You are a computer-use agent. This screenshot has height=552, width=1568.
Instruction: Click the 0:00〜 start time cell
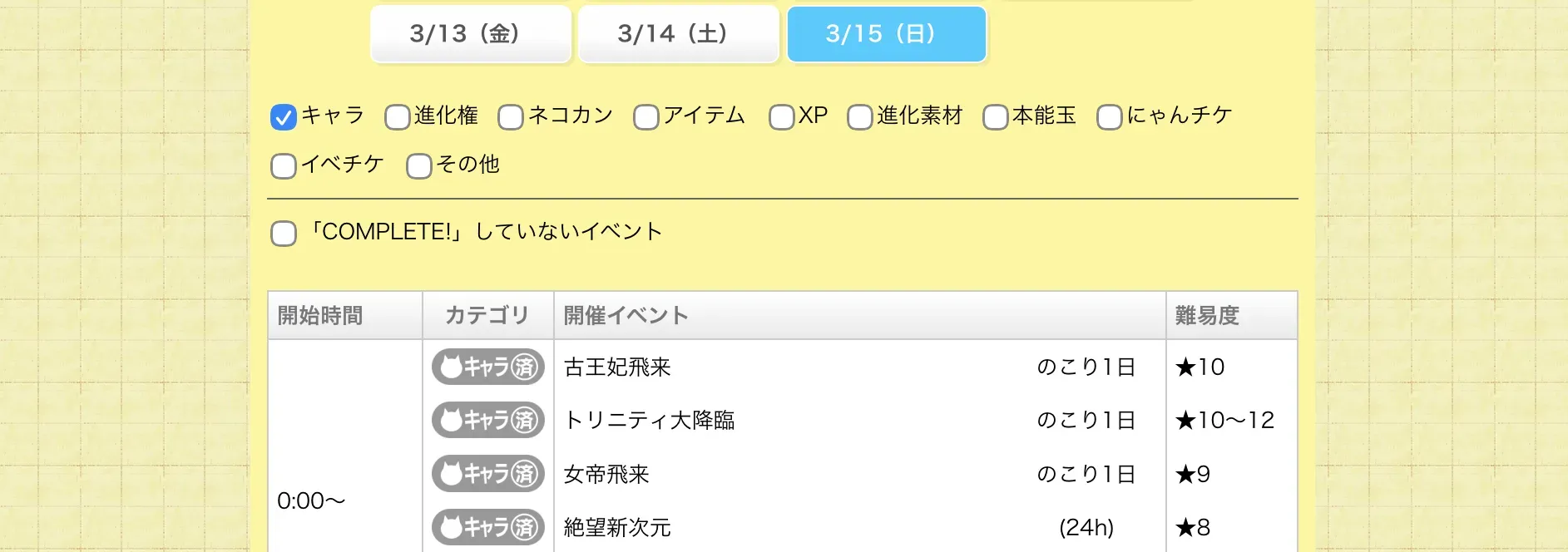(x=312, y=501)
